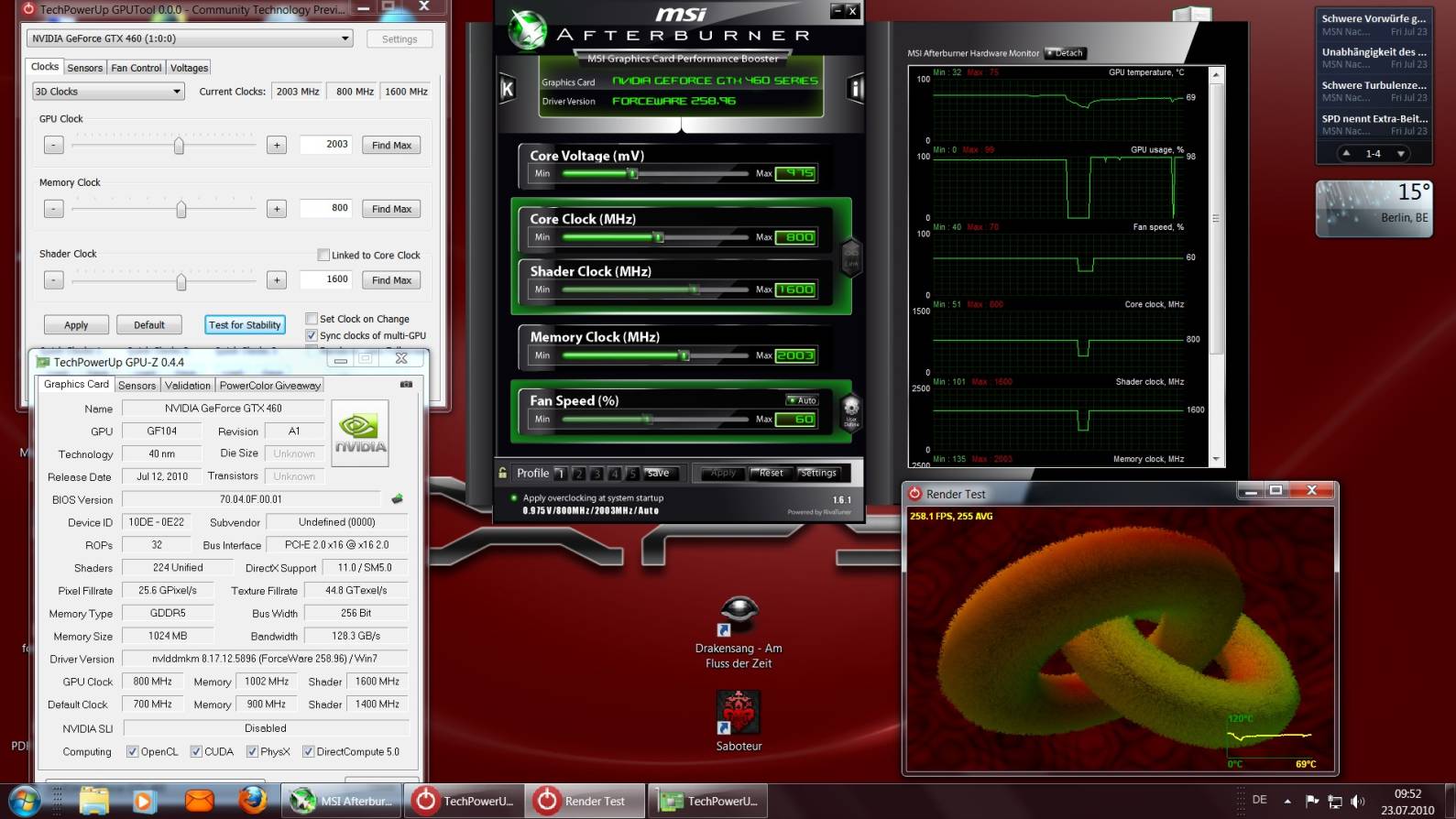Select Afterburner profile slot 3
The image size is (1456, 819).
597,474
